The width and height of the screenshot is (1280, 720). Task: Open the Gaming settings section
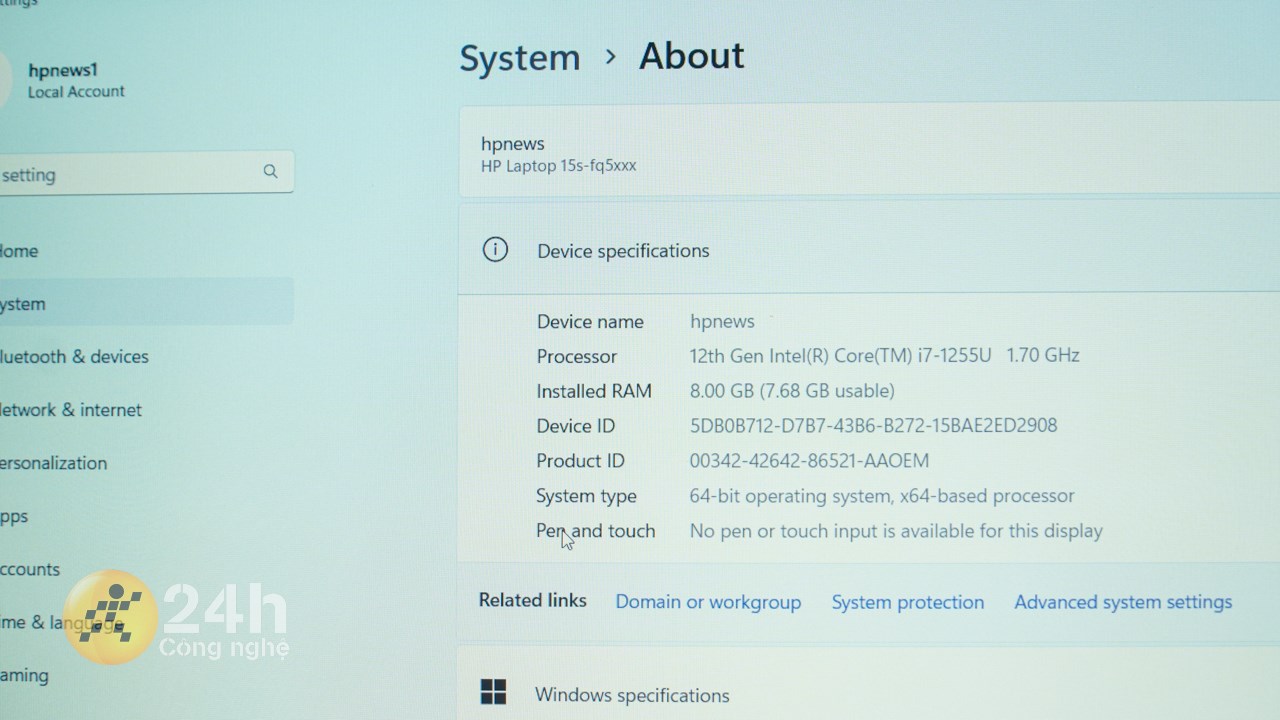coord(24,675)
